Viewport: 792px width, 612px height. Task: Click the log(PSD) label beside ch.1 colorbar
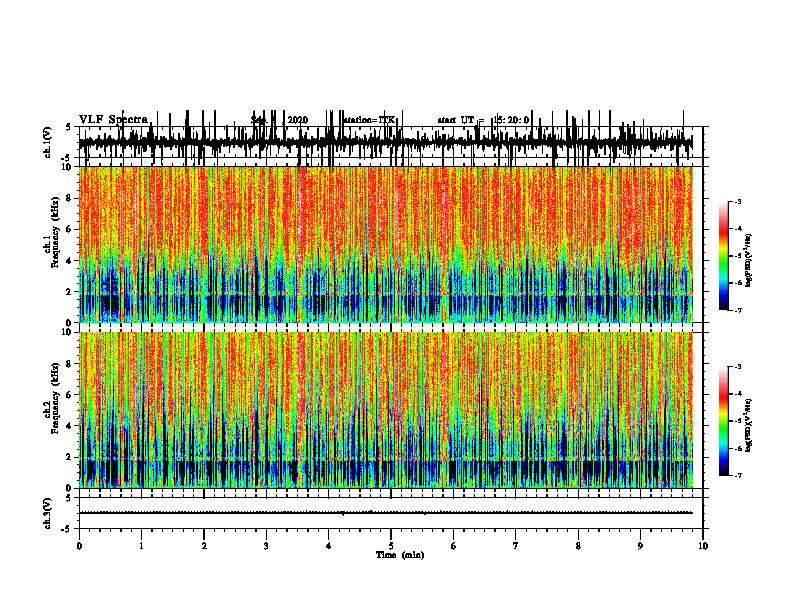pyautogui.click(x=749, y=261)
